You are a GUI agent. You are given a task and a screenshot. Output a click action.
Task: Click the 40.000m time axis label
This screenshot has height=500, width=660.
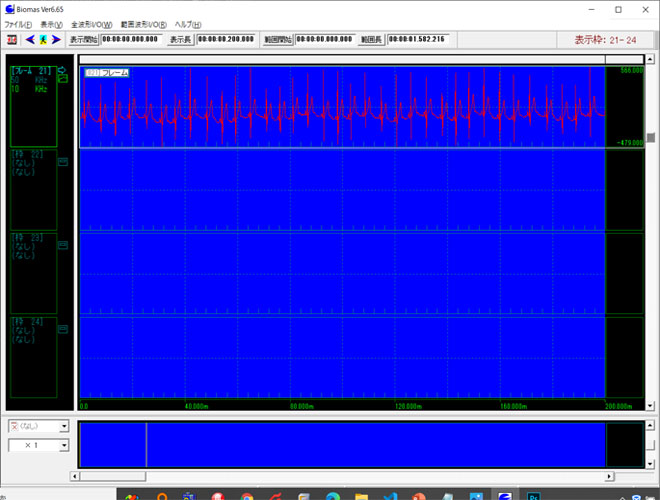[x=197, y=406]
